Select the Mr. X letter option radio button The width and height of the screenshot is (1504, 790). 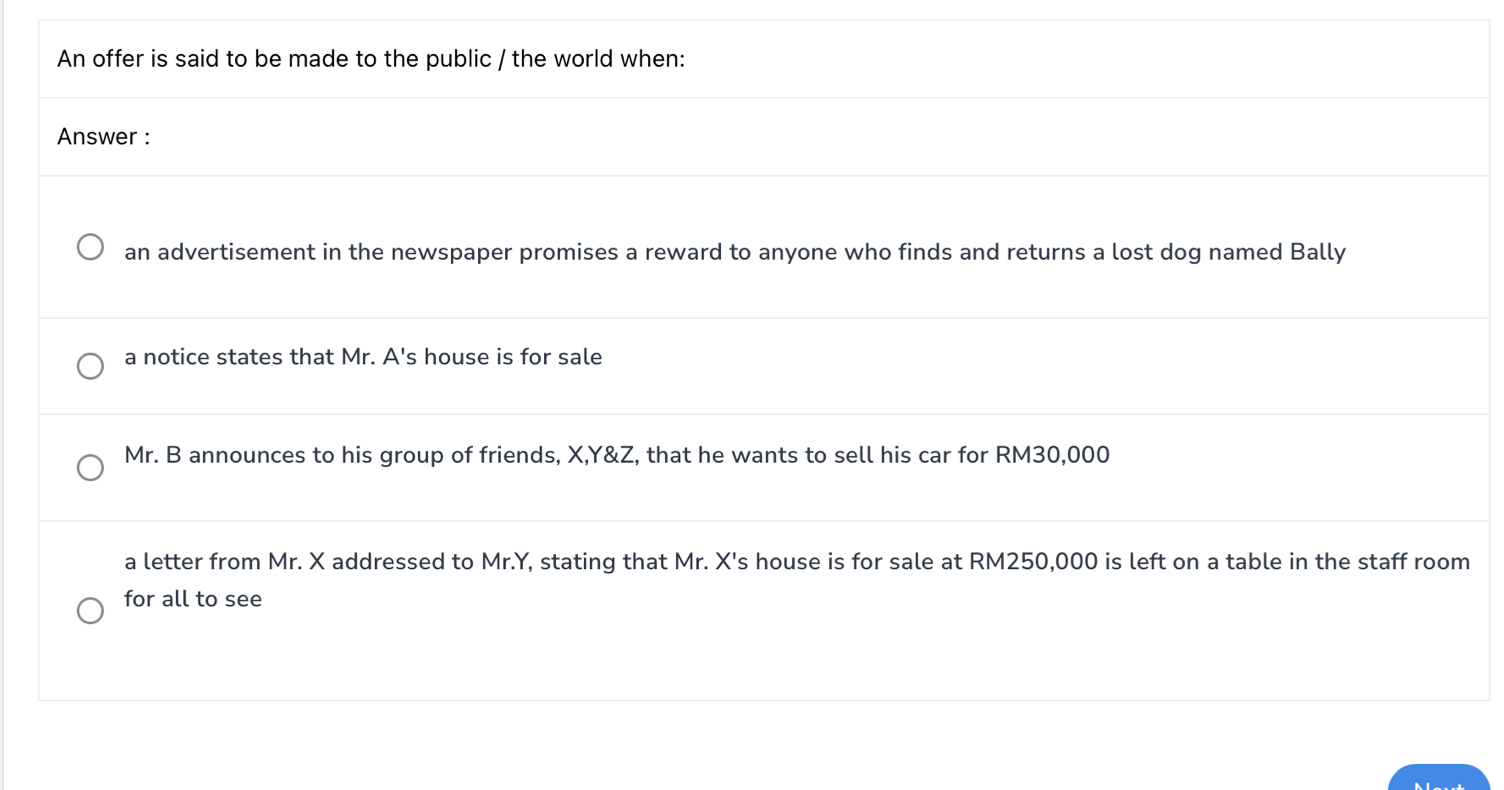[90, 611]
